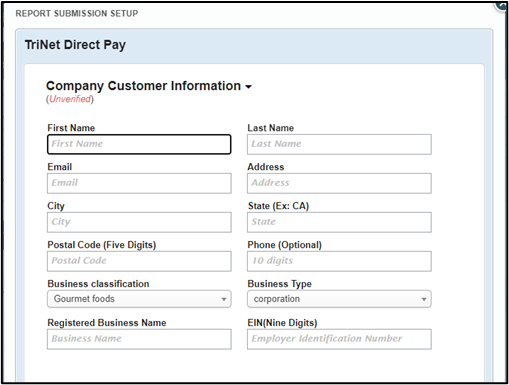Select the EIN Employer Identification Number field
The height and width of the screenshot is (385, 509).
click(339, 339)
